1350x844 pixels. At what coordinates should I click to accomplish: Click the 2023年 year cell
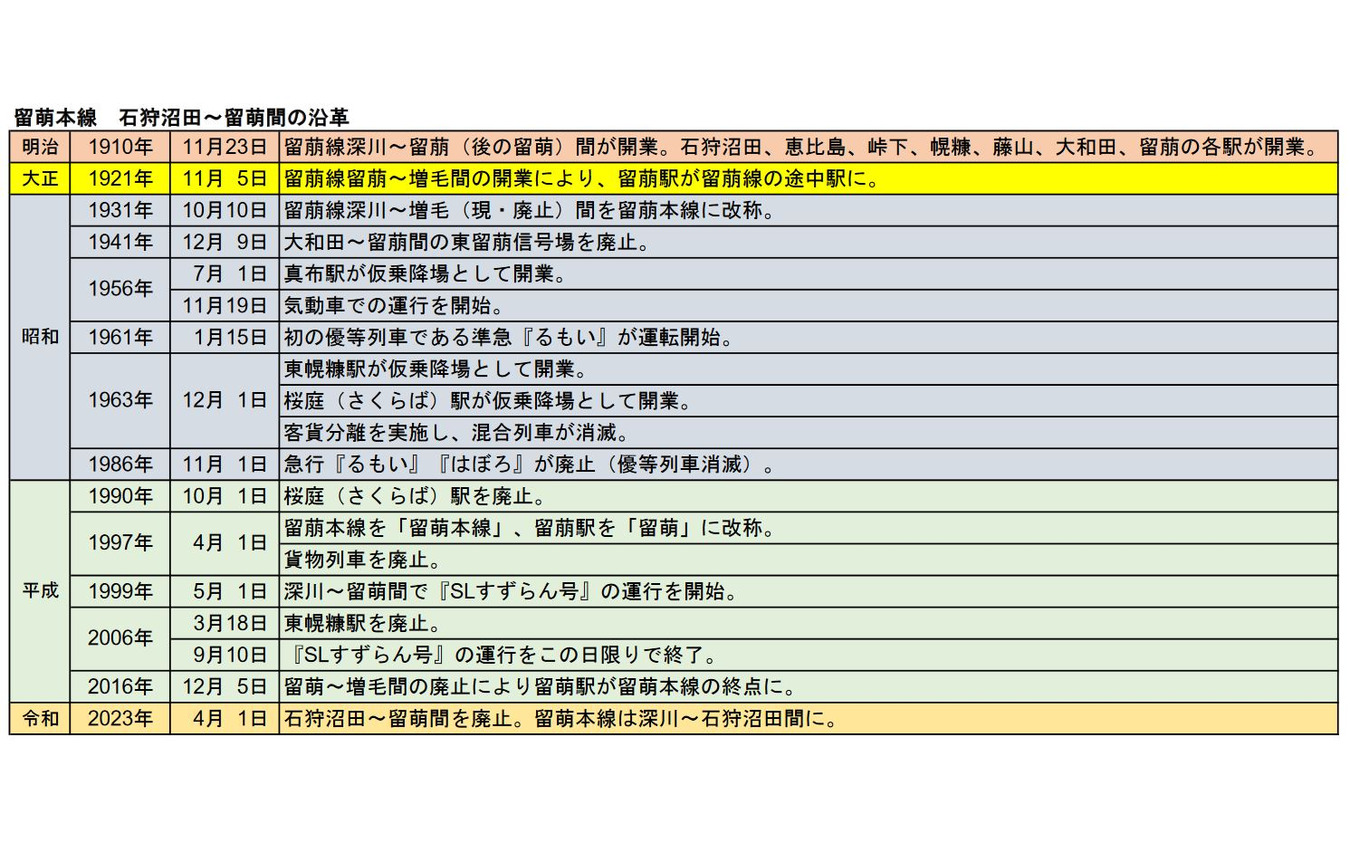tap(120, 718)
